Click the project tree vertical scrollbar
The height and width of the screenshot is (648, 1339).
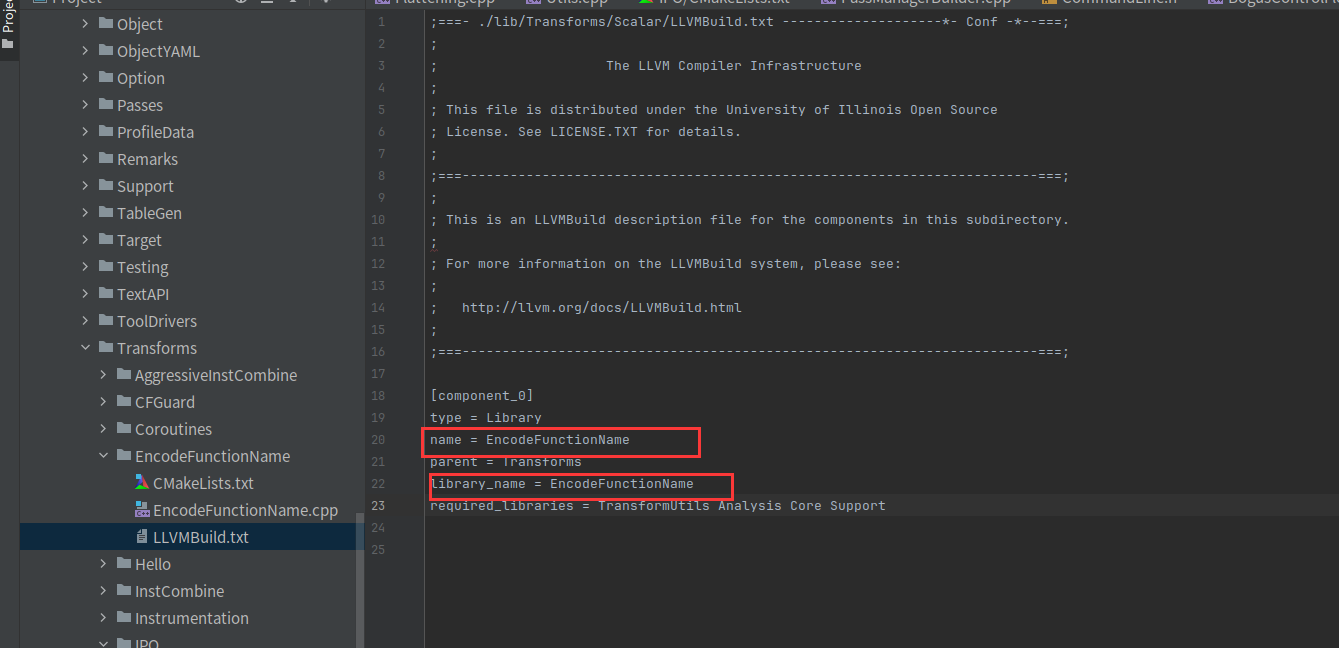click(359, 580)
